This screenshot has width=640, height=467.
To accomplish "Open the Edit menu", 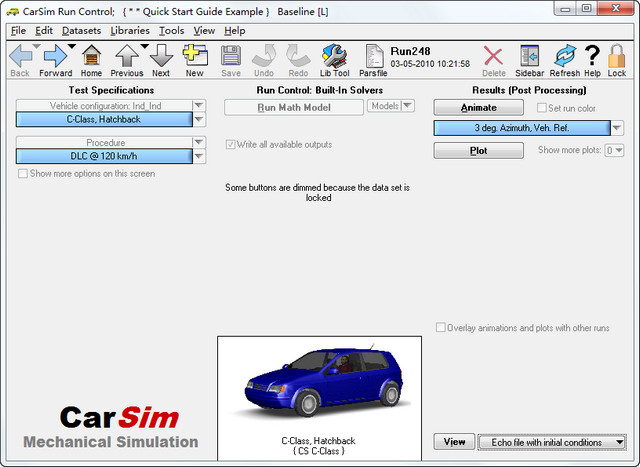I will 44,31.
